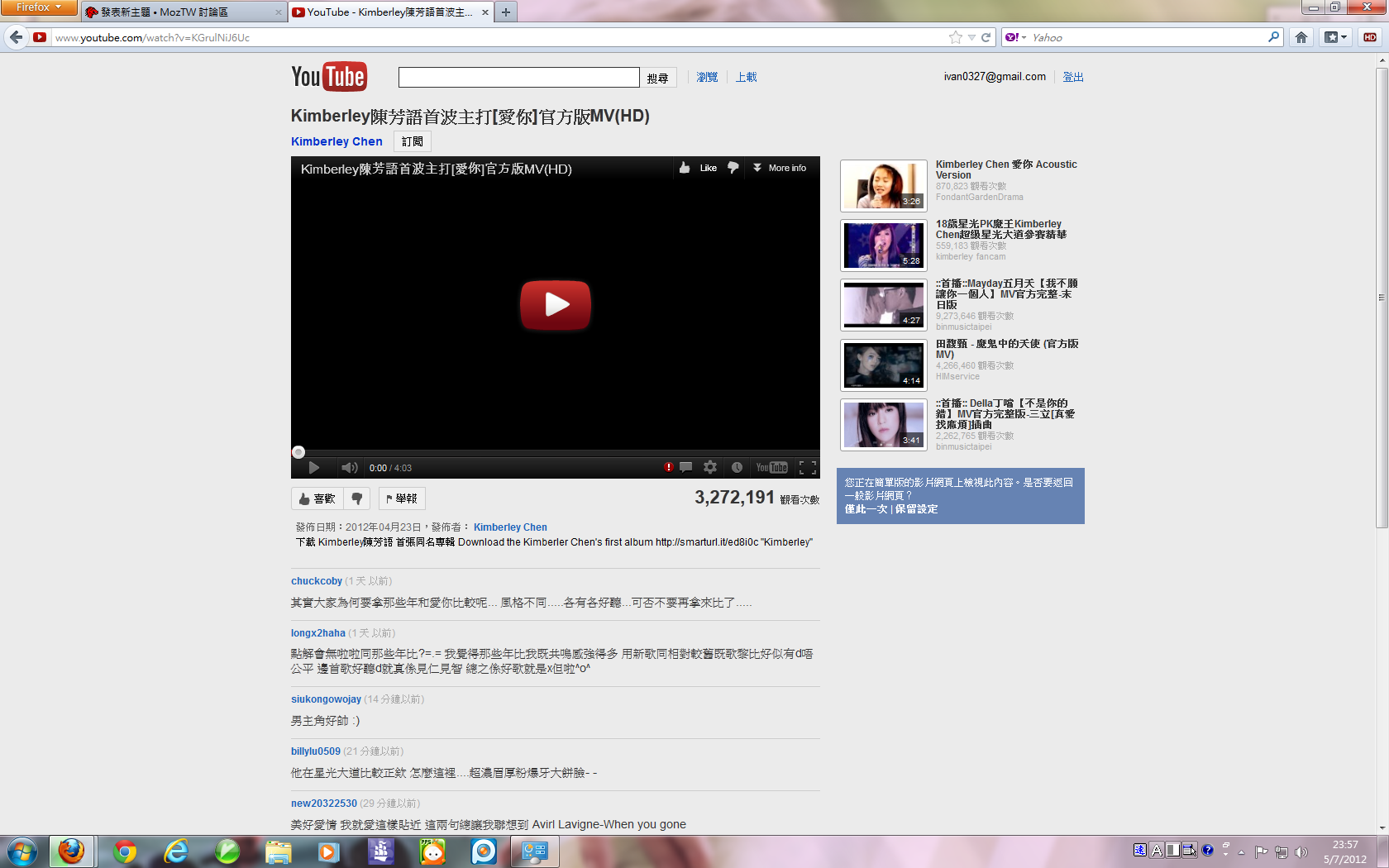Close the MozTW 討論區 tab
Image resolution: width=1389 pixels, height=868 pixels.
tap(278, 12)
